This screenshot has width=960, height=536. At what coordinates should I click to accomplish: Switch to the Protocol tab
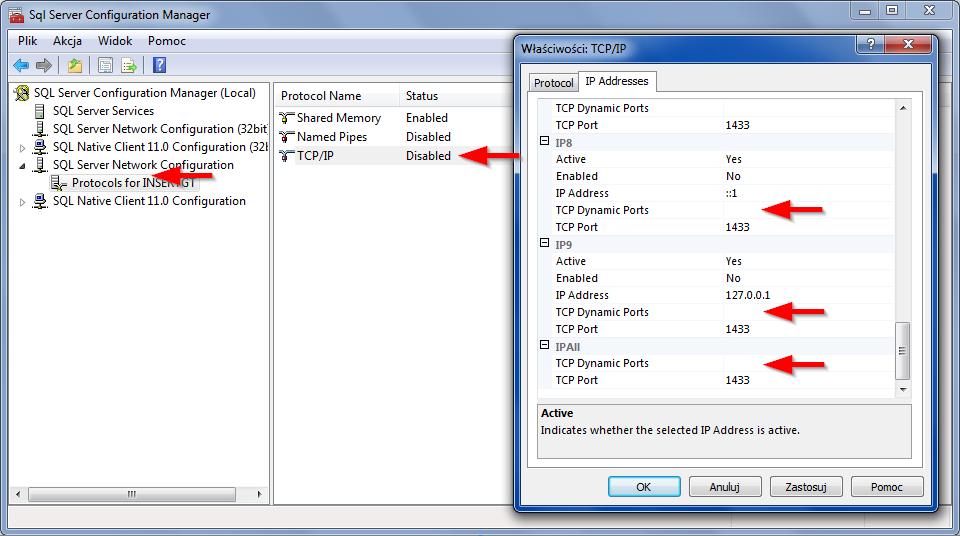tap(553, 83)
